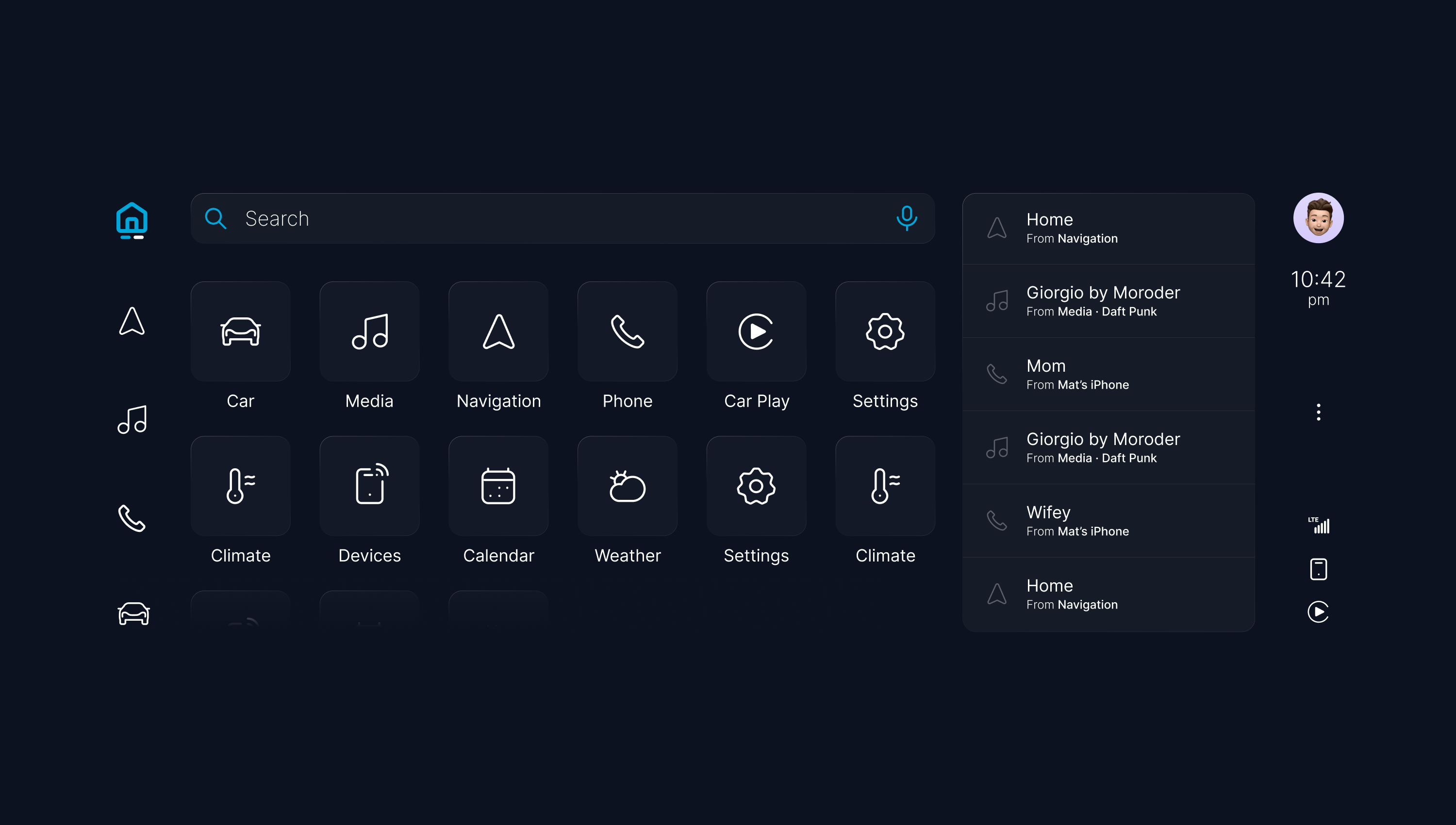Call Mom from Mat's iPhone

click(1108, 374)
